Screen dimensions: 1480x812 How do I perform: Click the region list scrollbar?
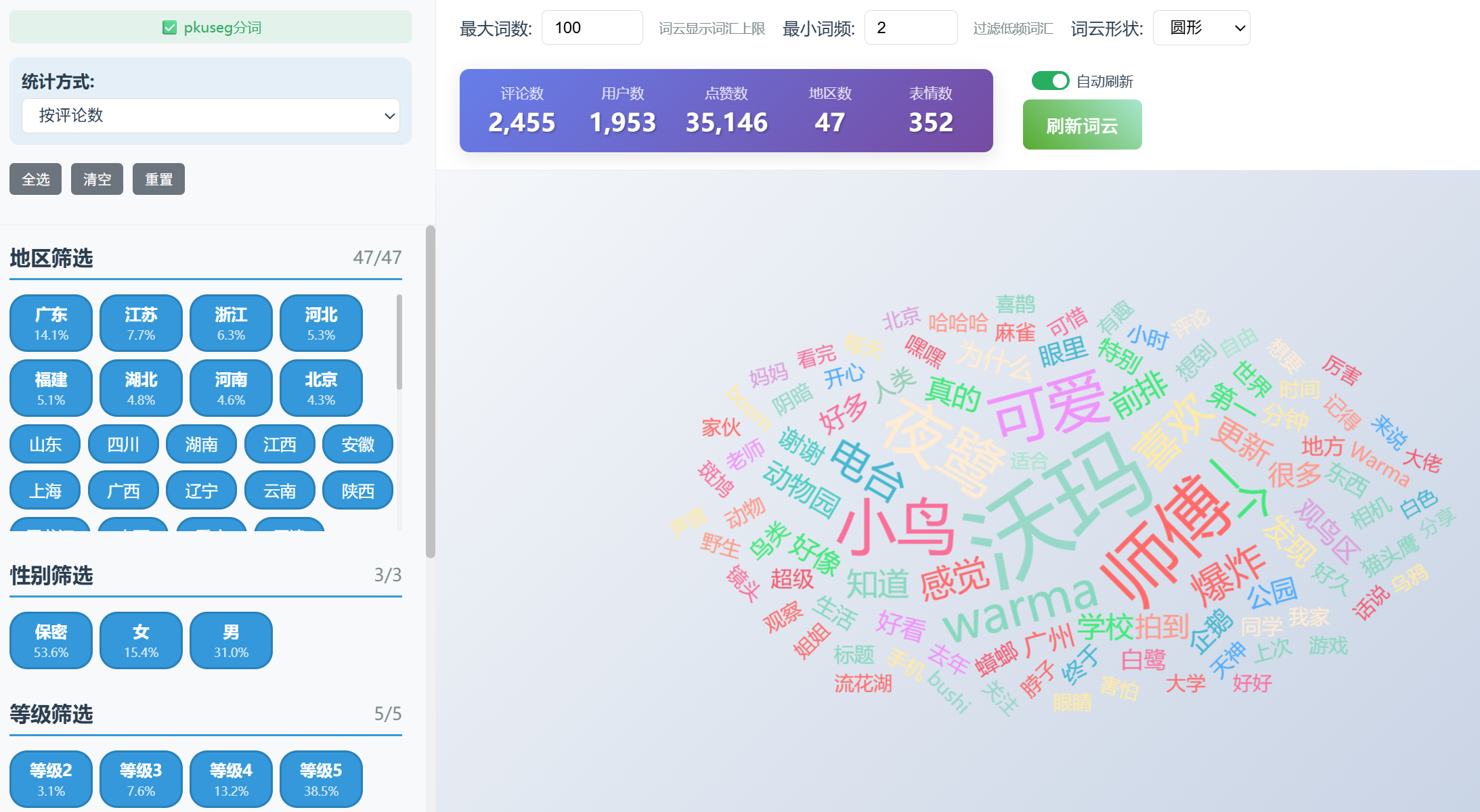tap(399, 342)
